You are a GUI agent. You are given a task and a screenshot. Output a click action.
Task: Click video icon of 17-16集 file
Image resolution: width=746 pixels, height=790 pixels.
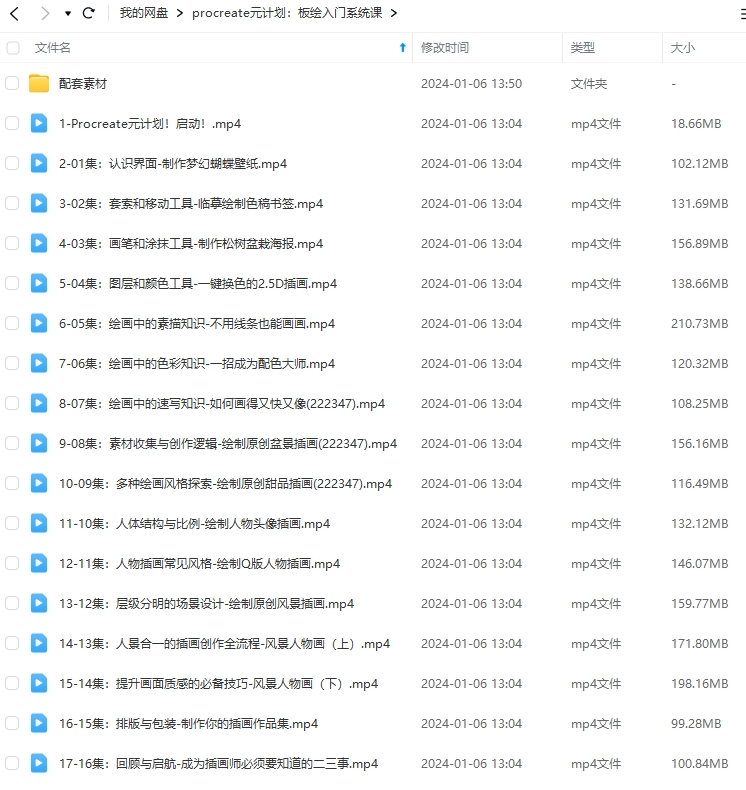39,763
